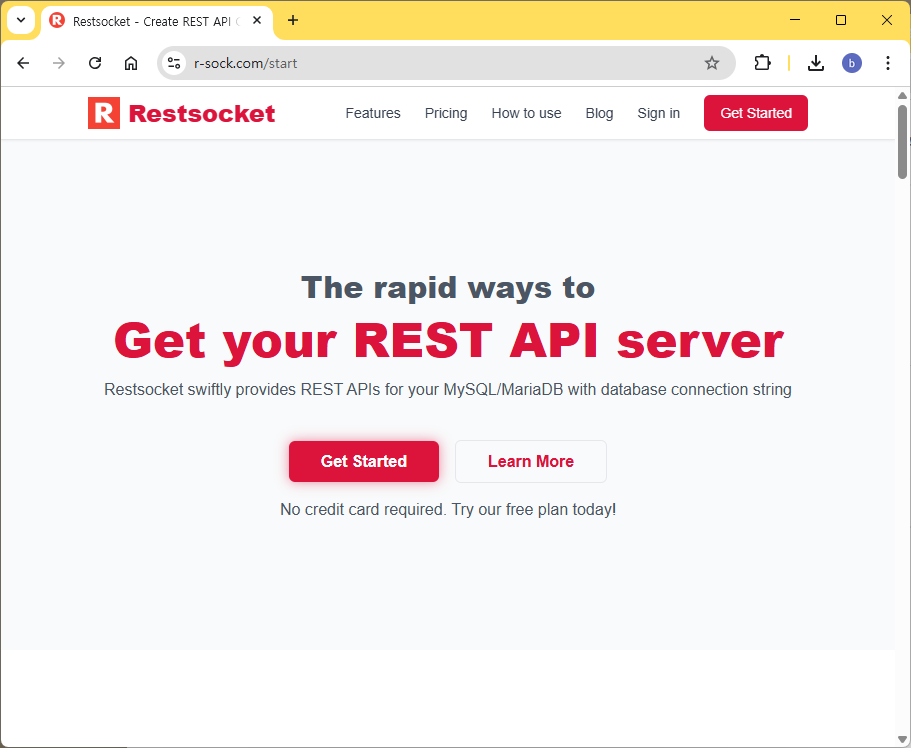Open the Blog nav link
Image resolution: width=911 pixels, height=748 pixels.
tap(599, 113)
